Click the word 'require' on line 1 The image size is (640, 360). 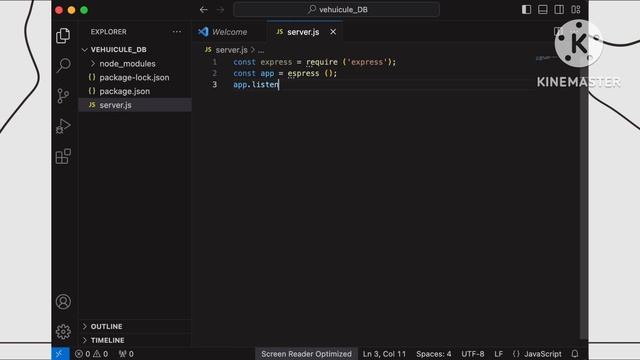pyautogui.click(x=322, y=62)
